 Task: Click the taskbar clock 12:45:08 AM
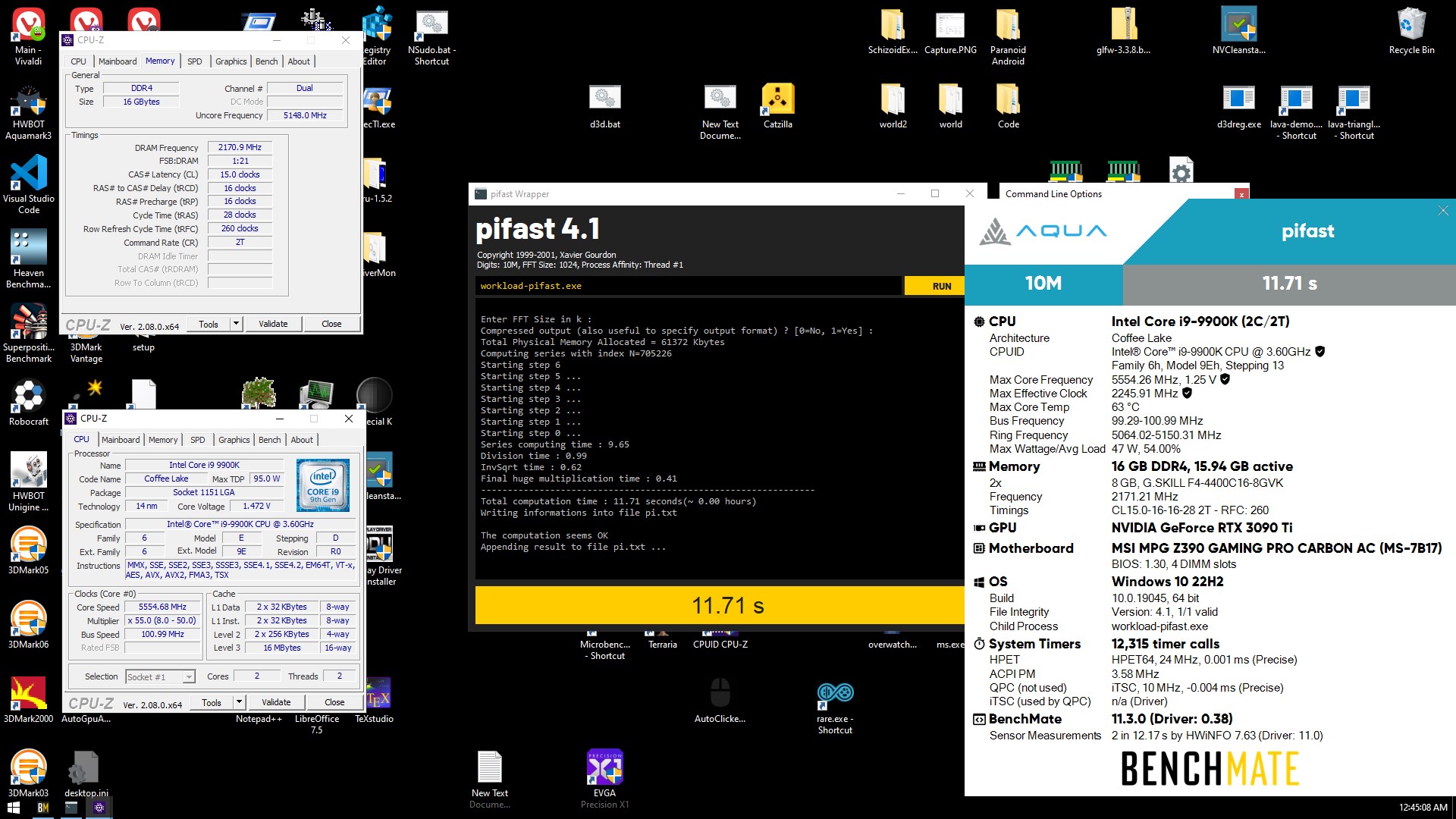[1423, 808]
